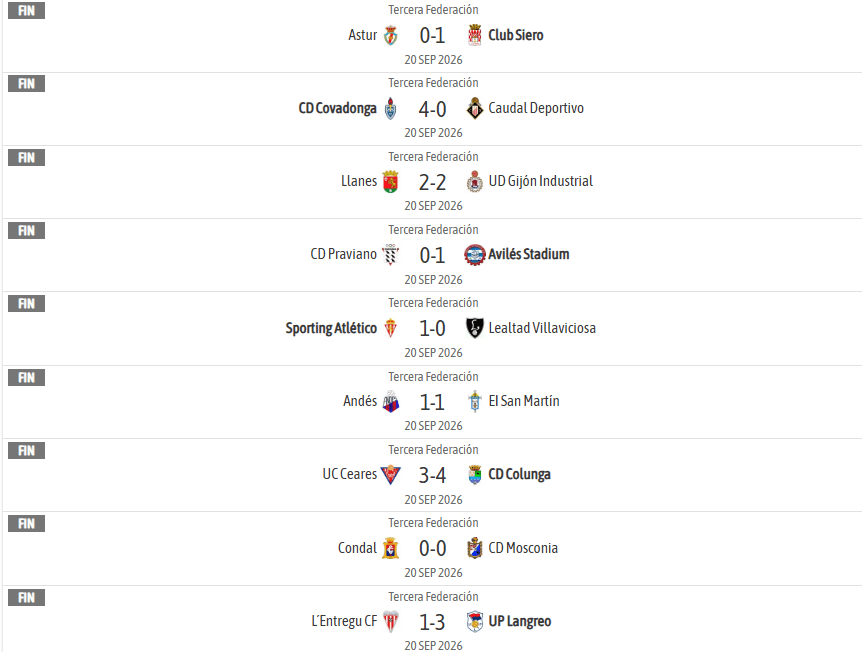Open the CD Covadonga 4-0 match score
Screen dimensions: 862x652
click(x=432, y=109)
